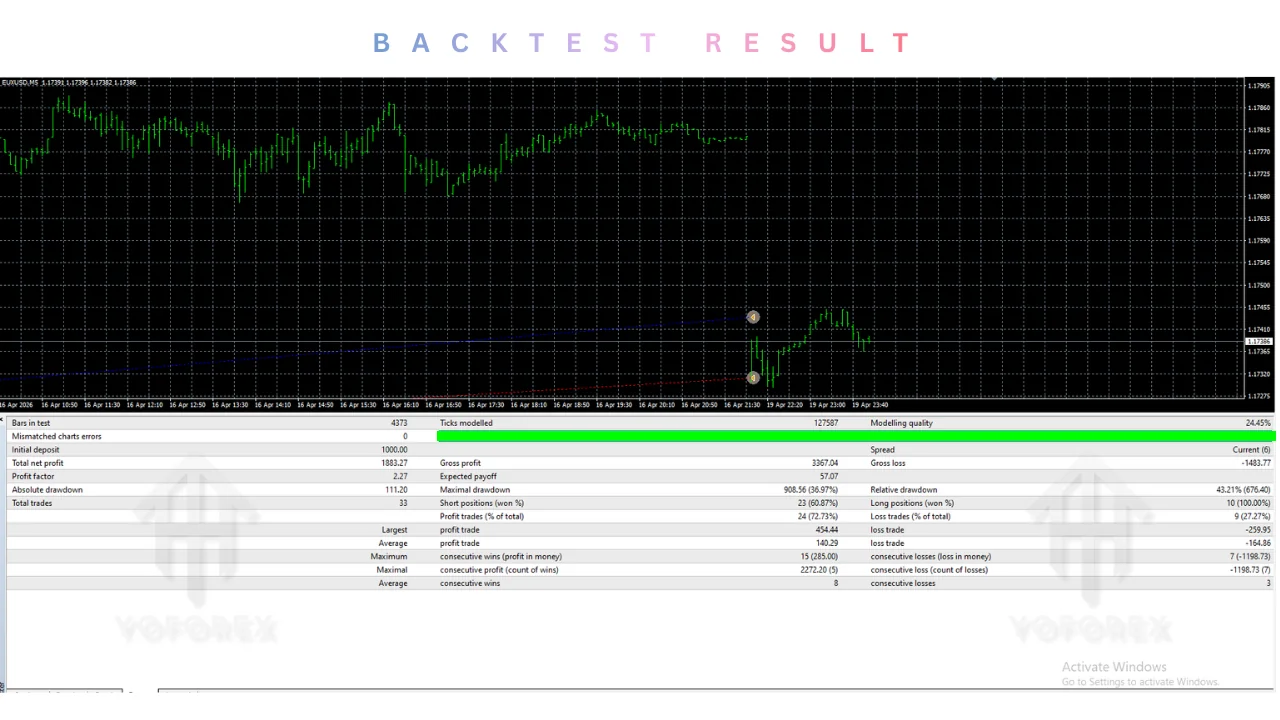
Task: Select the Bars in test value 4373
Action: click(x=398, y=423)
